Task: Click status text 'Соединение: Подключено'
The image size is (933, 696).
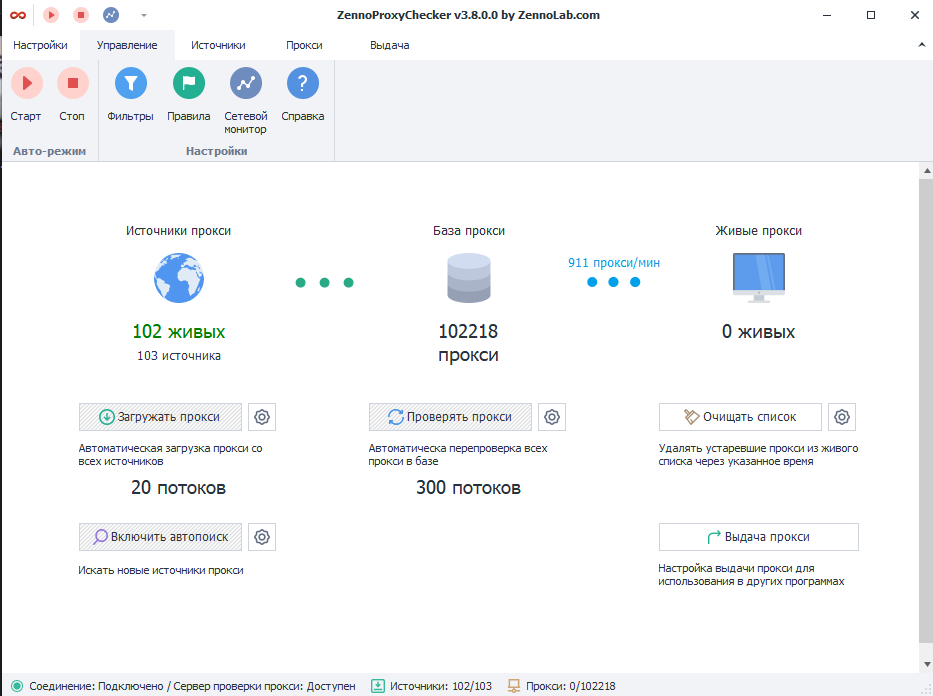Action: click(x=96, y=686)
